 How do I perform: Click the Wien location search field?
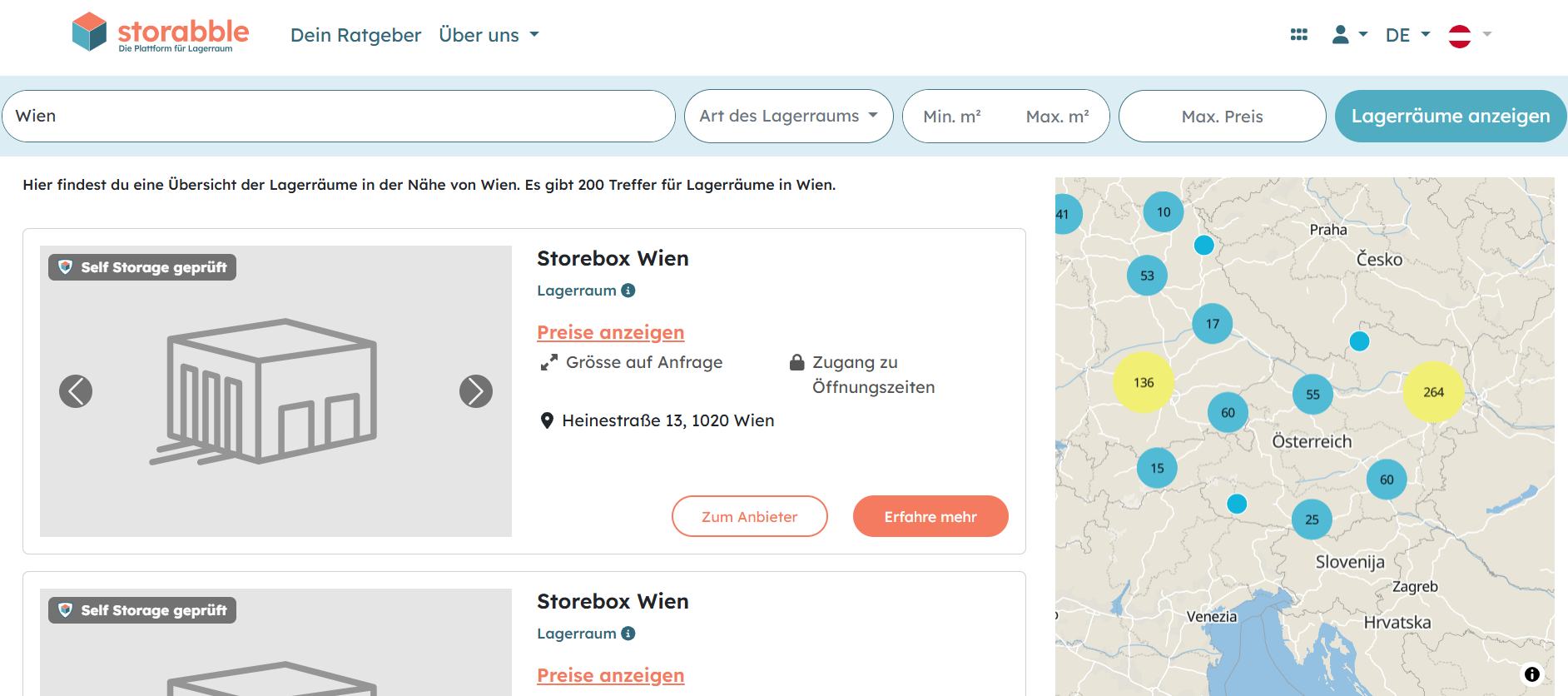pyautogui.click(x=339, y=116)
